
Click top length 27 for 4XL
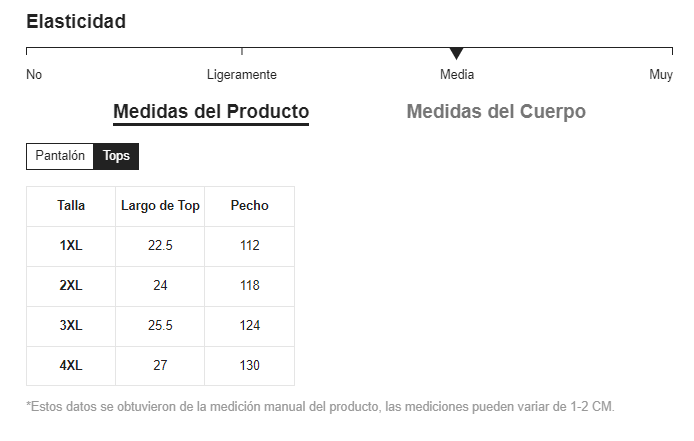coord(160,366)
